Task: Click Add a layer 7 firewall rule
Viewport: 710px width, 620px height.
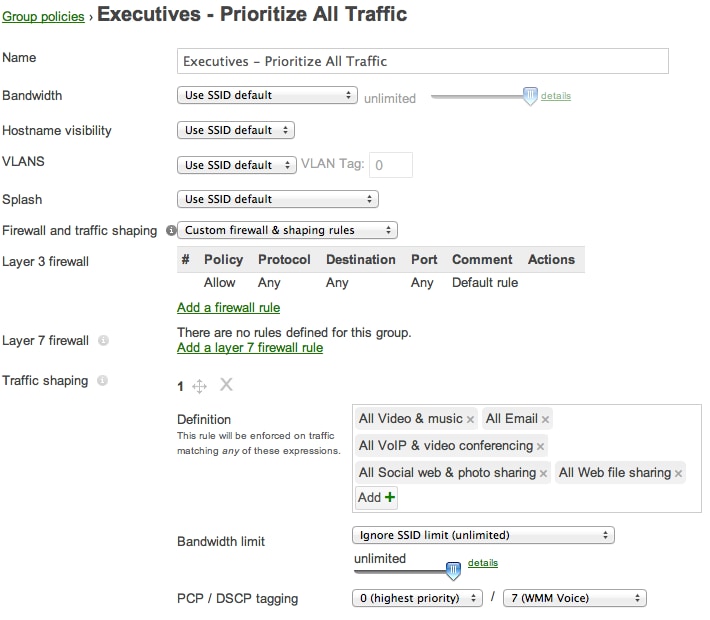Action: point(250,348)
